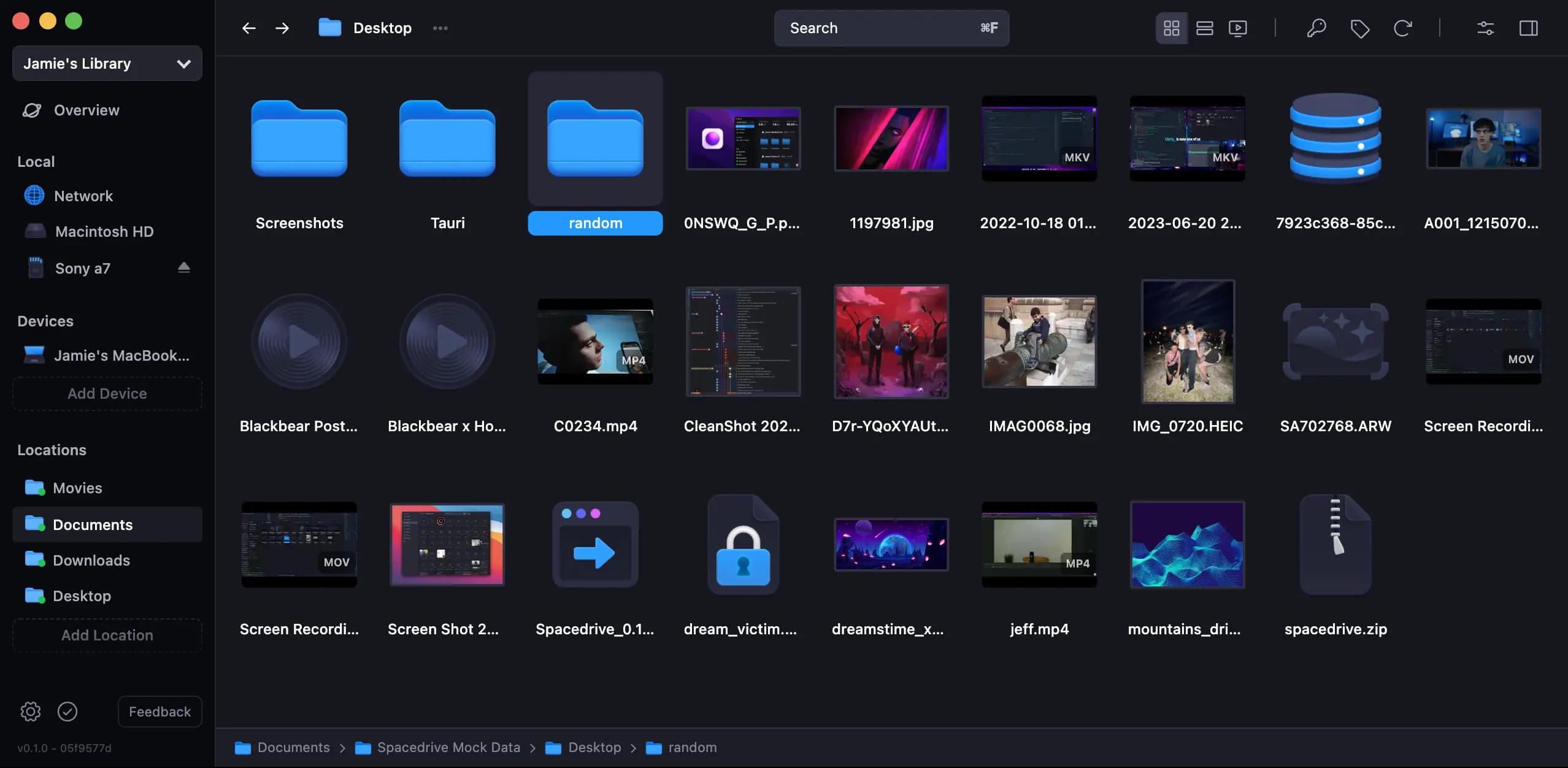Select the spacedrive.zip file thumbnail
This screenshot has height=768, width=1568.
tap(1335, 545)
